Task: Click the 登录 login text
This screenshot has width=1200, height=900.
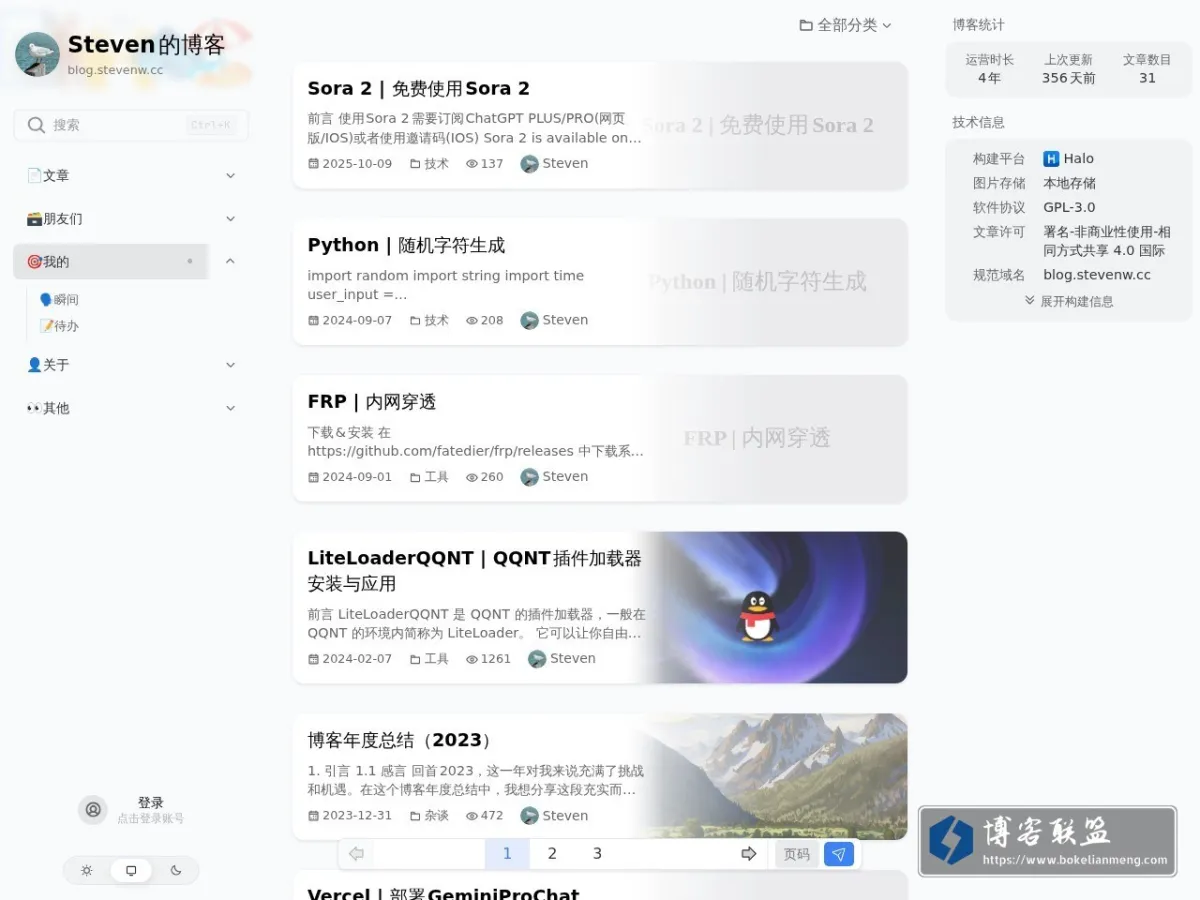Action: [x=151, y=802]
